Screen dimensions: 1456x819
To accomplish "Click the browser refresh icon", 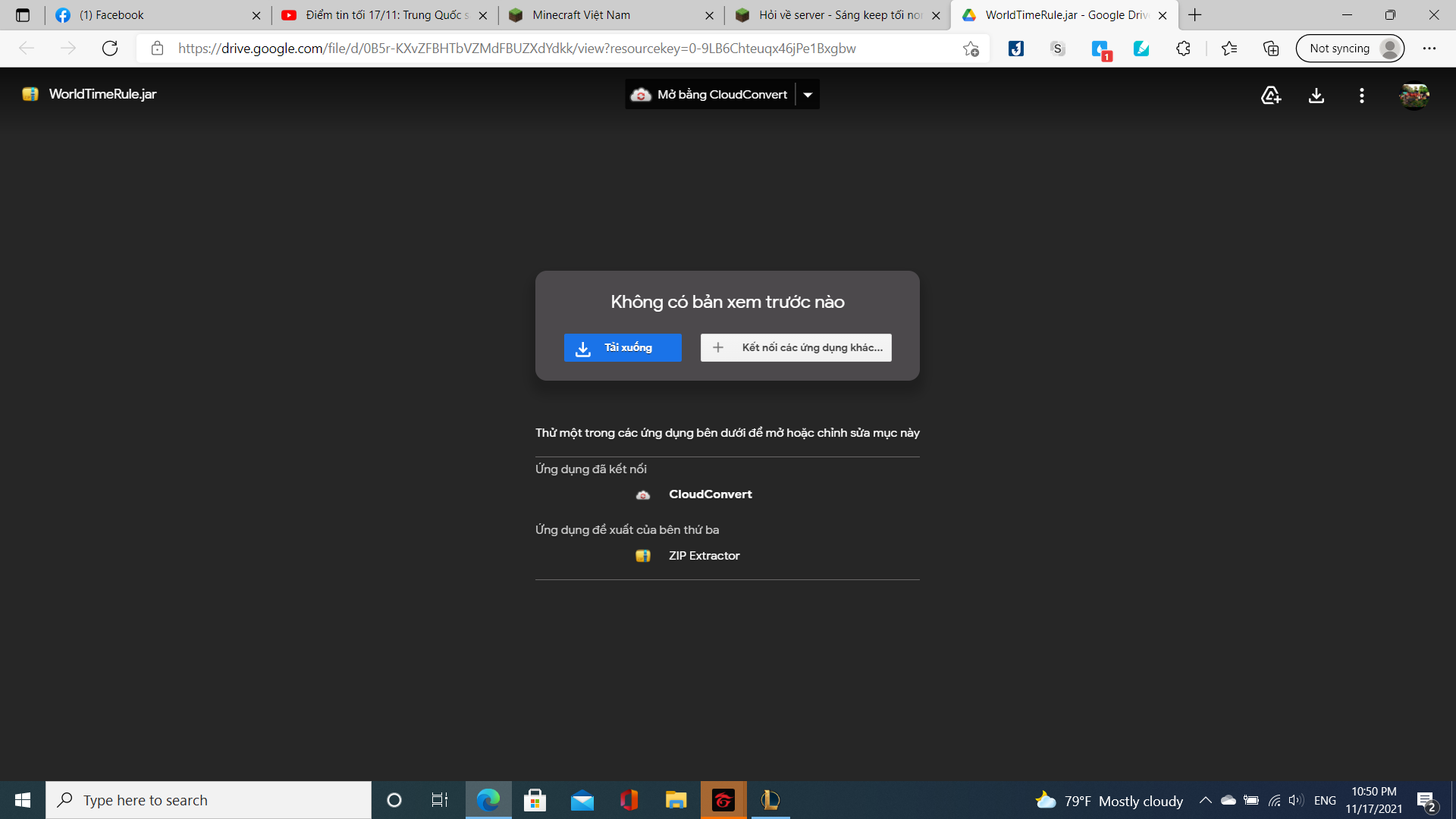I will (110, 49).
